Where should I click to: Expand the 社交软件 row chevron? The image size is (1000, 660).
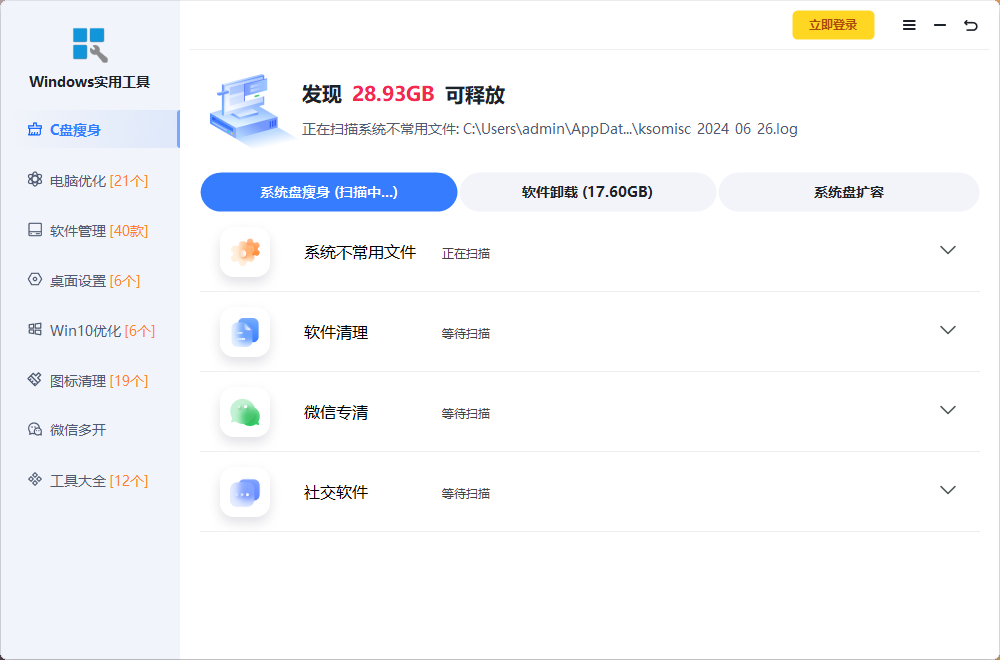point(948,490)
